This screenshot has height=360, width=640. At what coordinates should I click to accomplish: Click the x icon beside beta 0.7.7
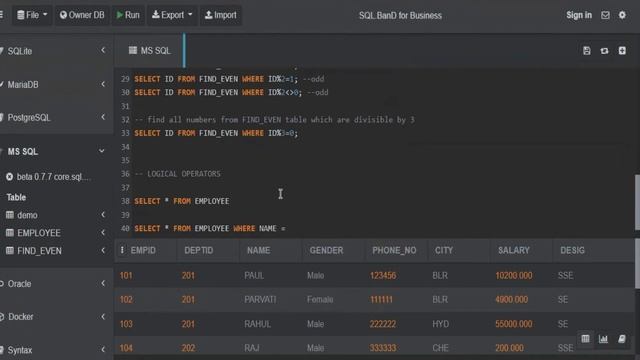9,177
